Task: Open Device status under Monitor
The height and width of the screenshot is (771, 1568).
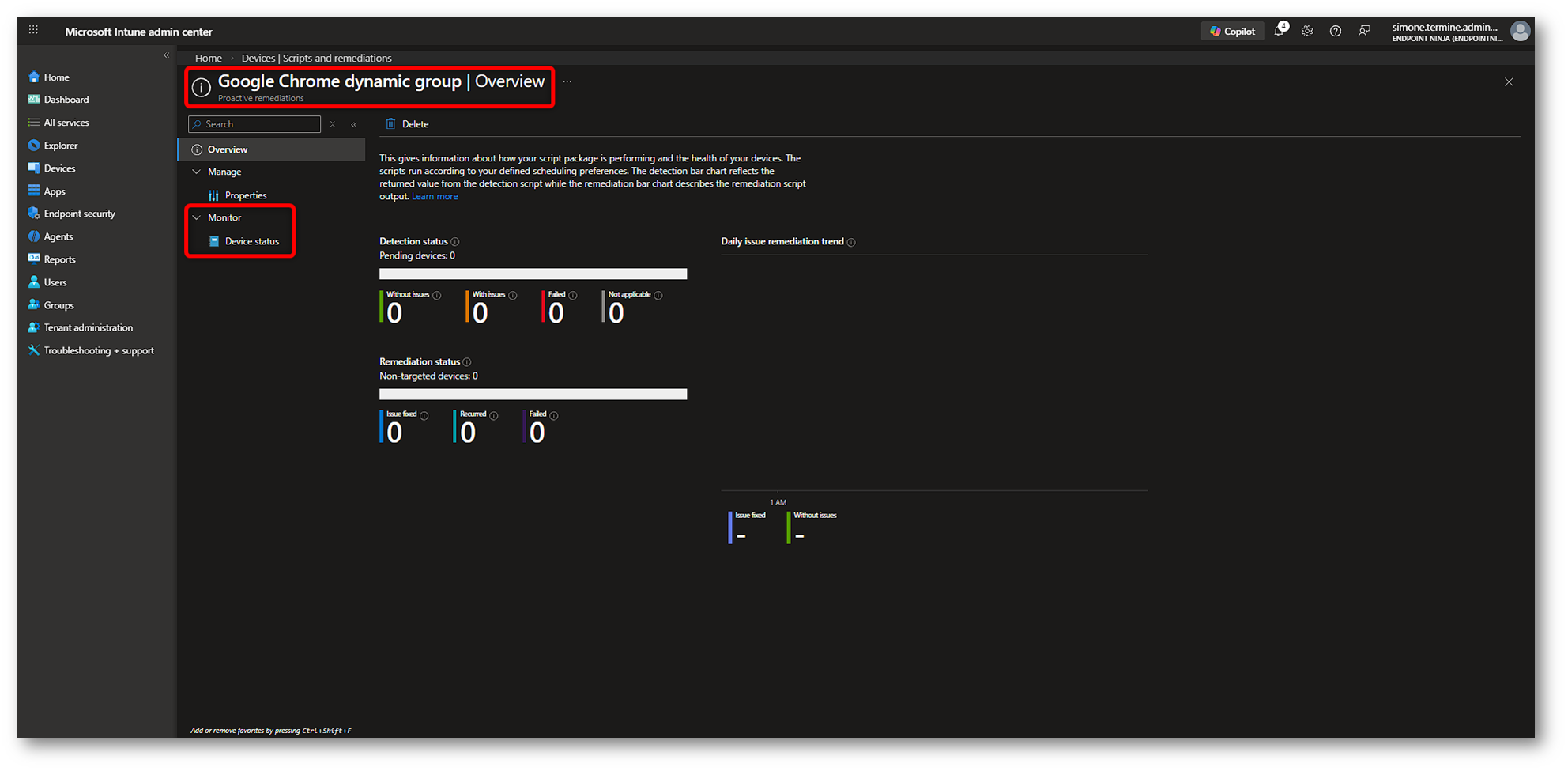Action: click(252, 241)
